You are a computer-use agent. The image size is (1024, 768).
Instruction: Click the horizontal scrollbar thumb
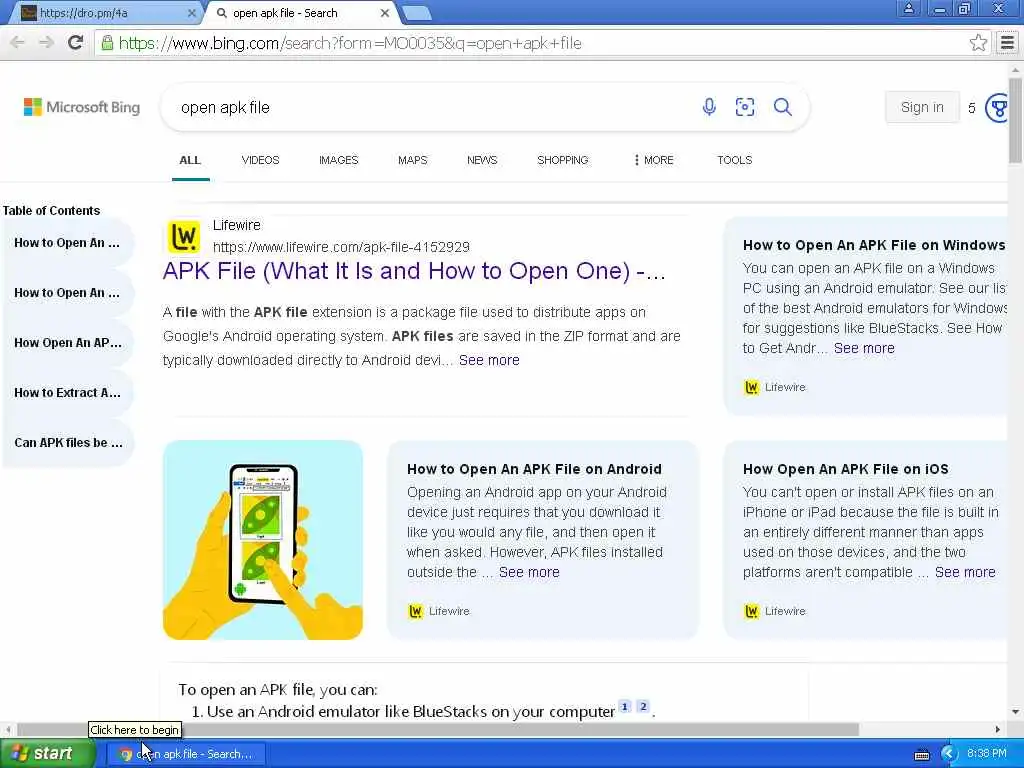(x=438, y=729)
